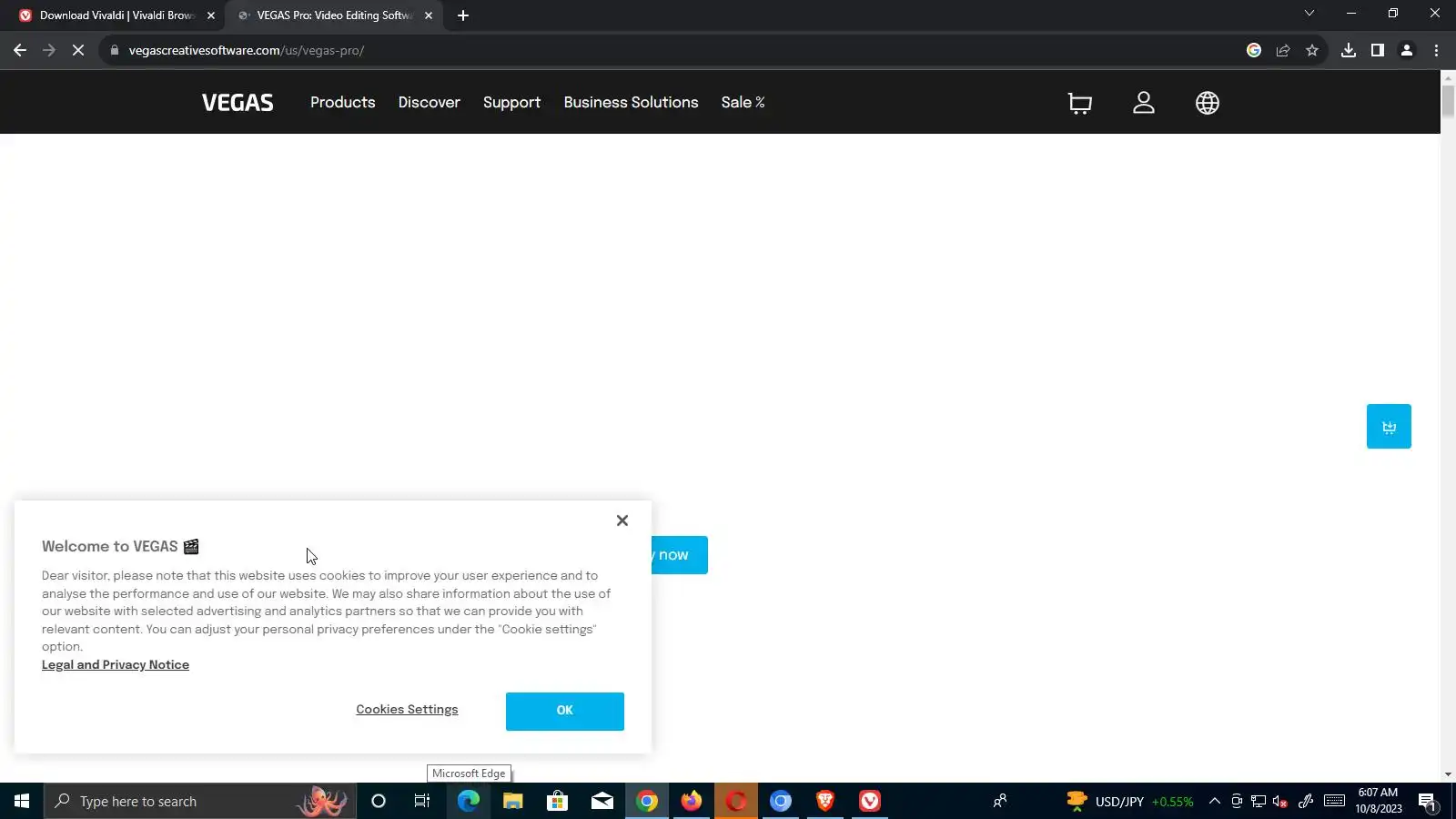Click the muted volume tray icon
This screenshot has width=1456, height=819.
1280,801
